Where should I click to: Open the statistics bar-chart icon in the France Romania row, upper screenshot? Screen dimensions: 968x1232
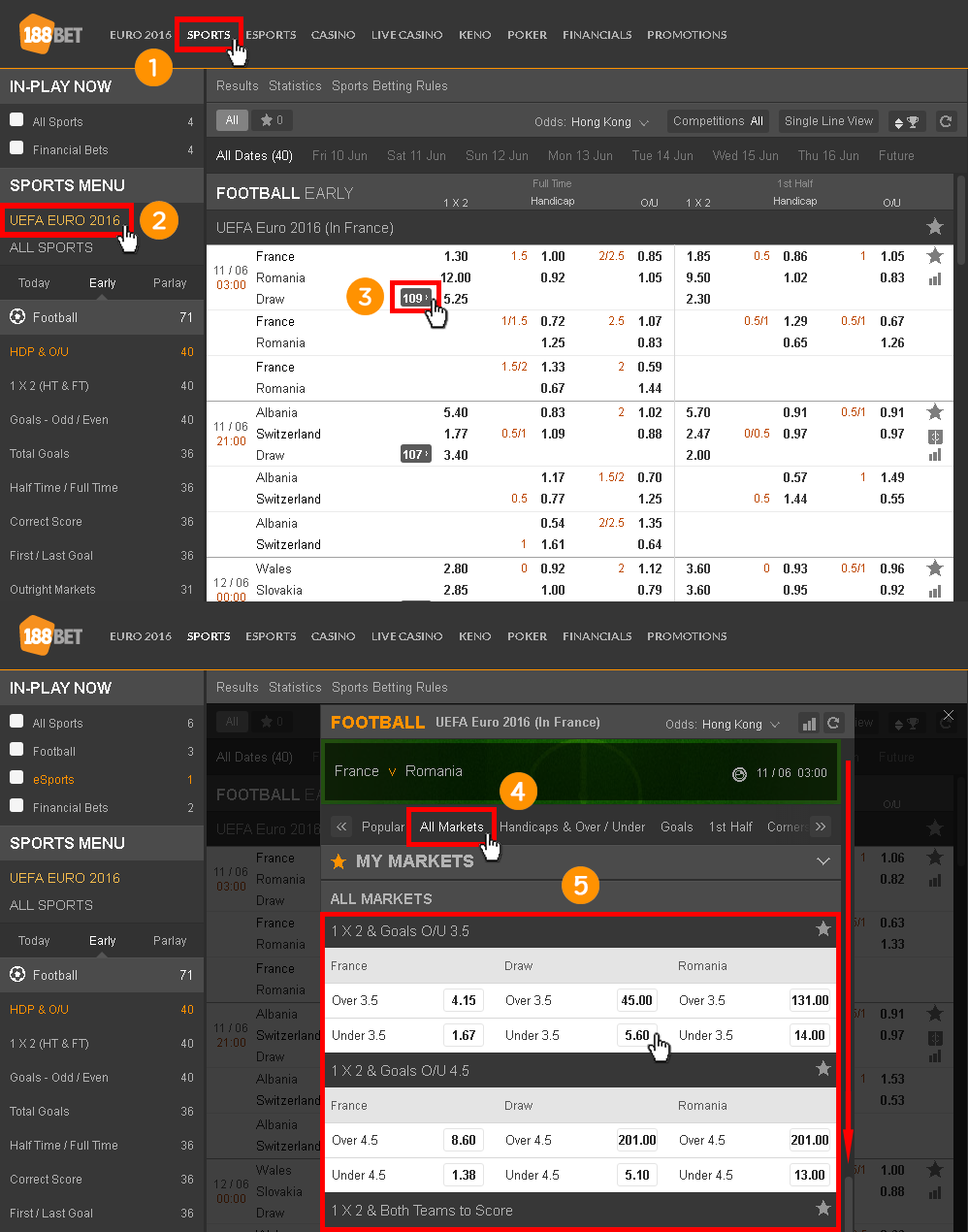pos(935,279)
